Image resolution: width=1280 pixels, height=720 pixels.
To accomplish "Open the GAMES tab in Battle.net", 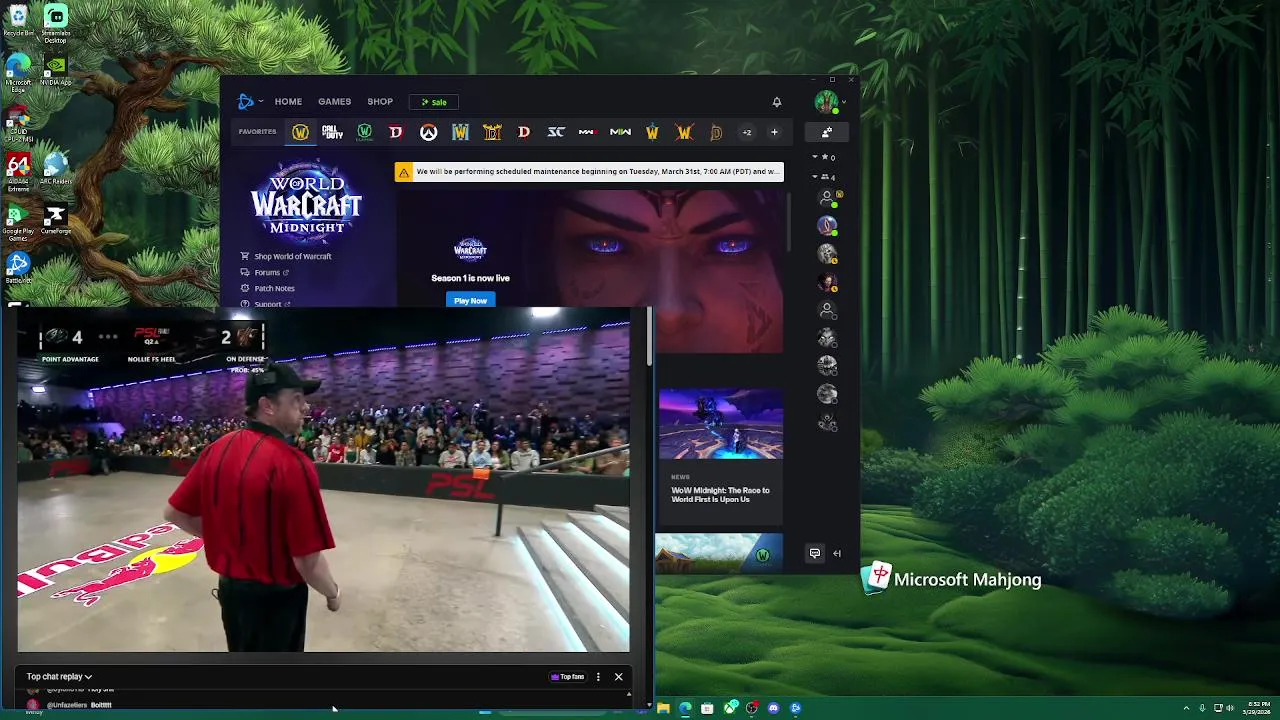I will coord(334,101).
